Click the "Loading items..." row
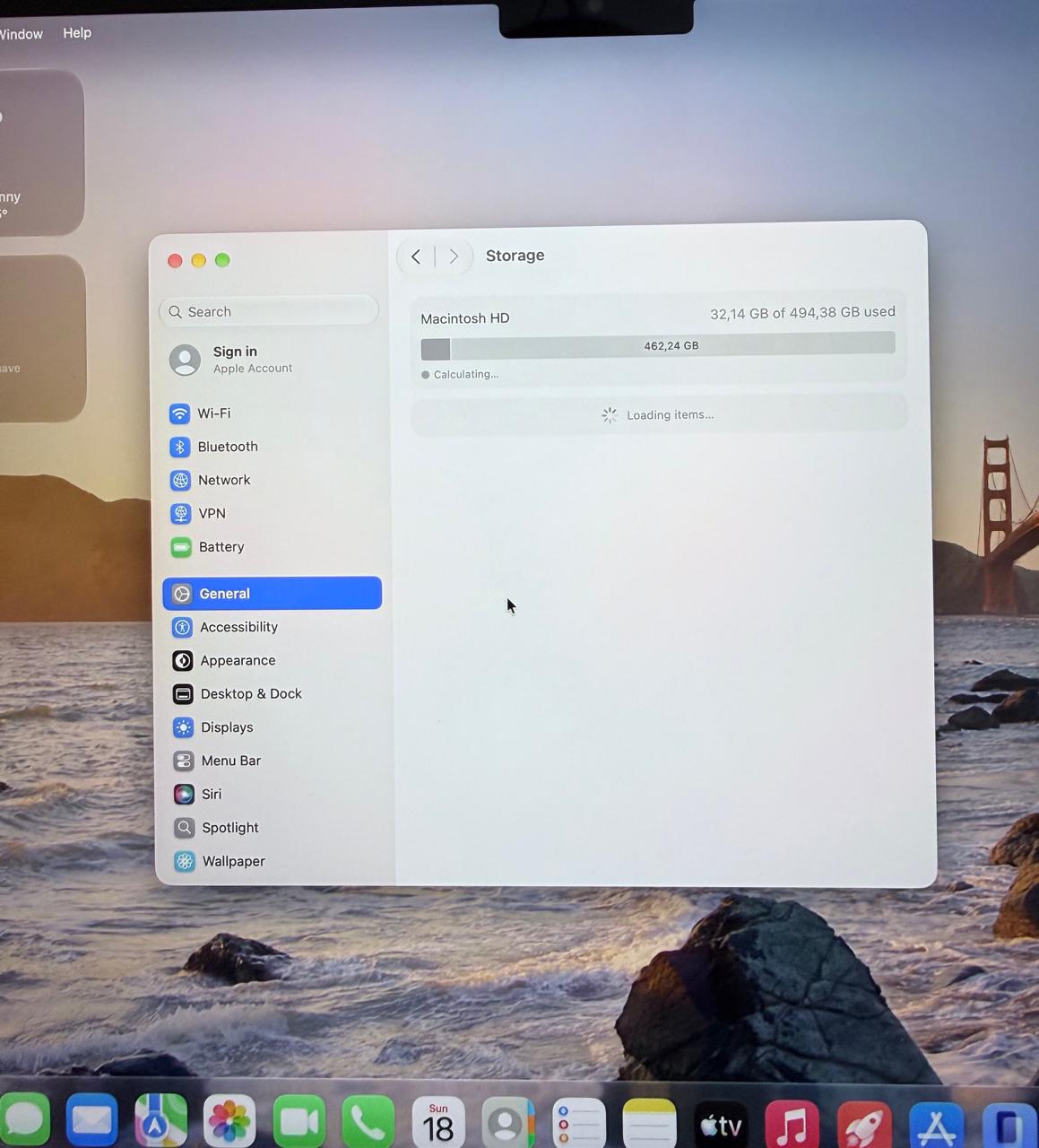The image size is (1039, 1148). (x=659, y=414)
